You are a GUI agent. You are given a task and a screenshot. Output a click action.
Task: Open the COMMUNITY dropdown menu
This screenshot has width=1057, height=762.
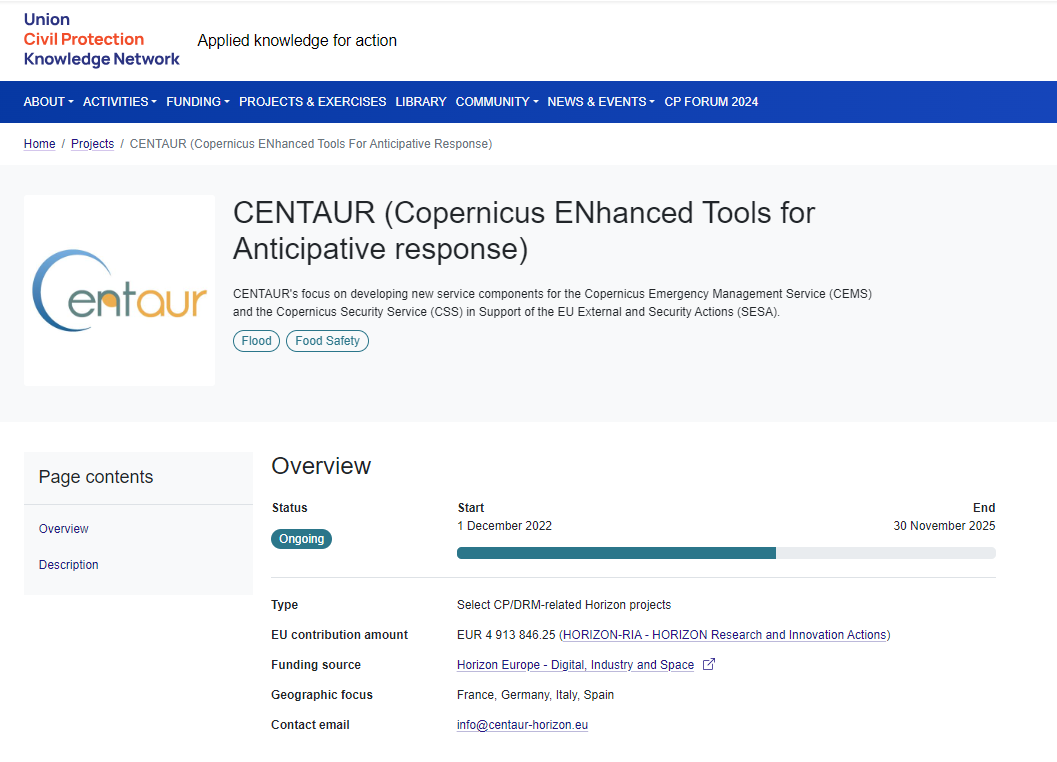(495, 101)
